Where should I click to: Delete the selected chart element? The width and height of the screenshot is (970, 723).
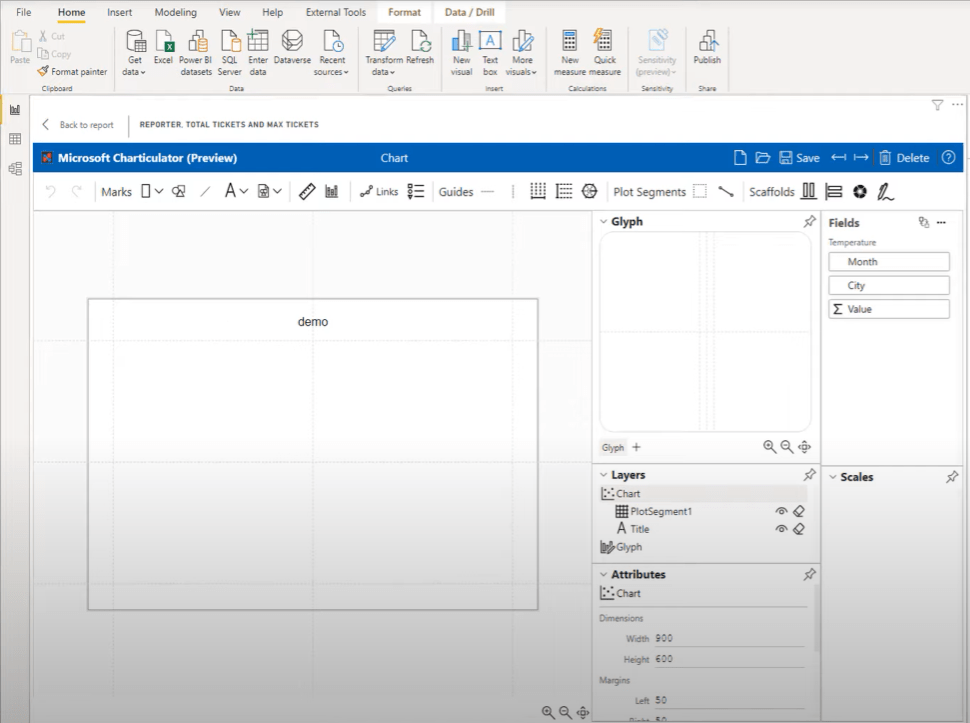pos(904,158)
